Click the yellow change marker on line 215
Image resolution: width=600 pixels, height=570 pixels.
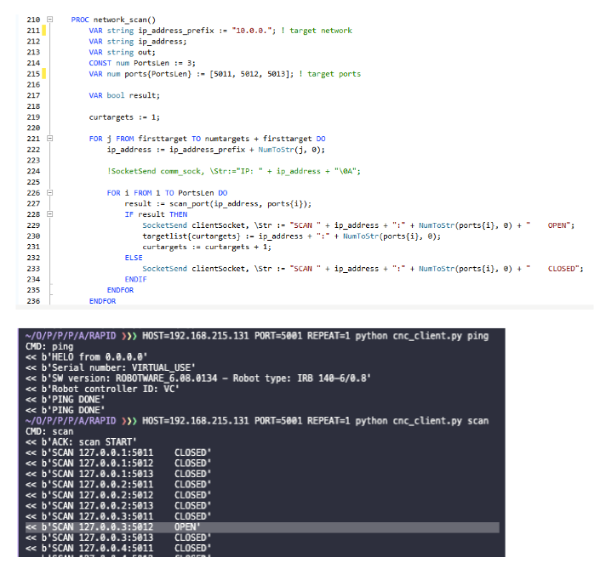pyautogui.click(x=46, y=74)
